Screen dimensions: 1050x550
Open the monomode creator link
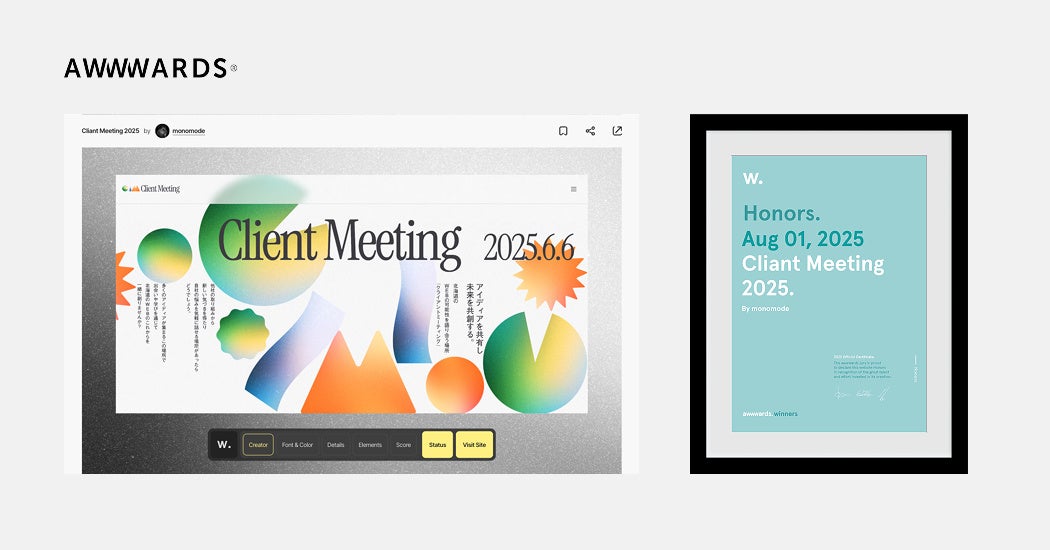click(x=189, y=131)
